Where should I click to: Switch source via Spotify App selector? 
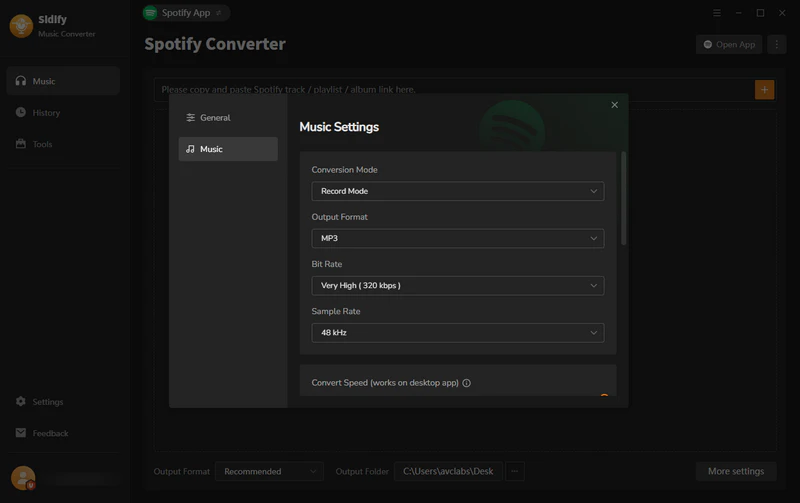click(x=186, y=13)
